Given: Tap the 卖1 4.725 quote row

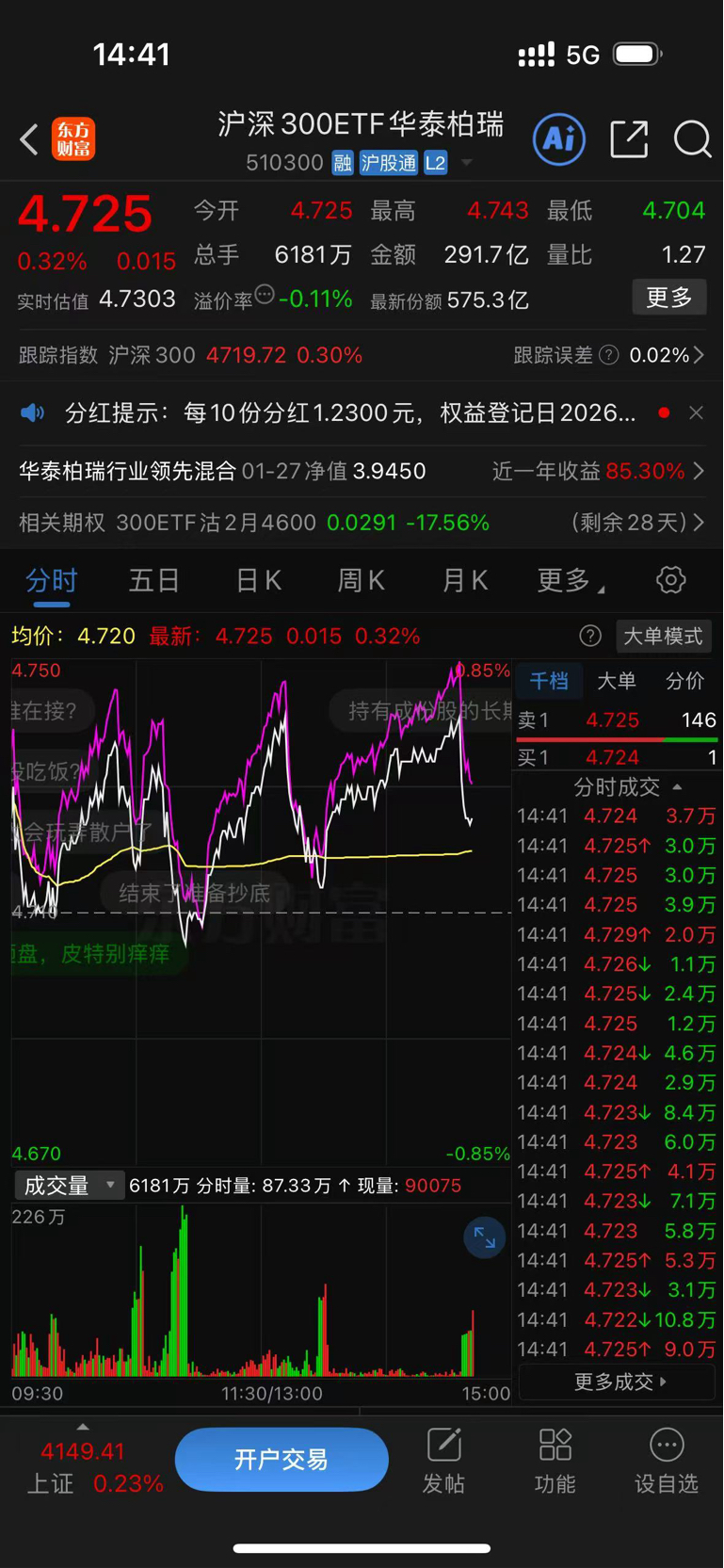Looking at the screenshot, I should pos(617,720).
